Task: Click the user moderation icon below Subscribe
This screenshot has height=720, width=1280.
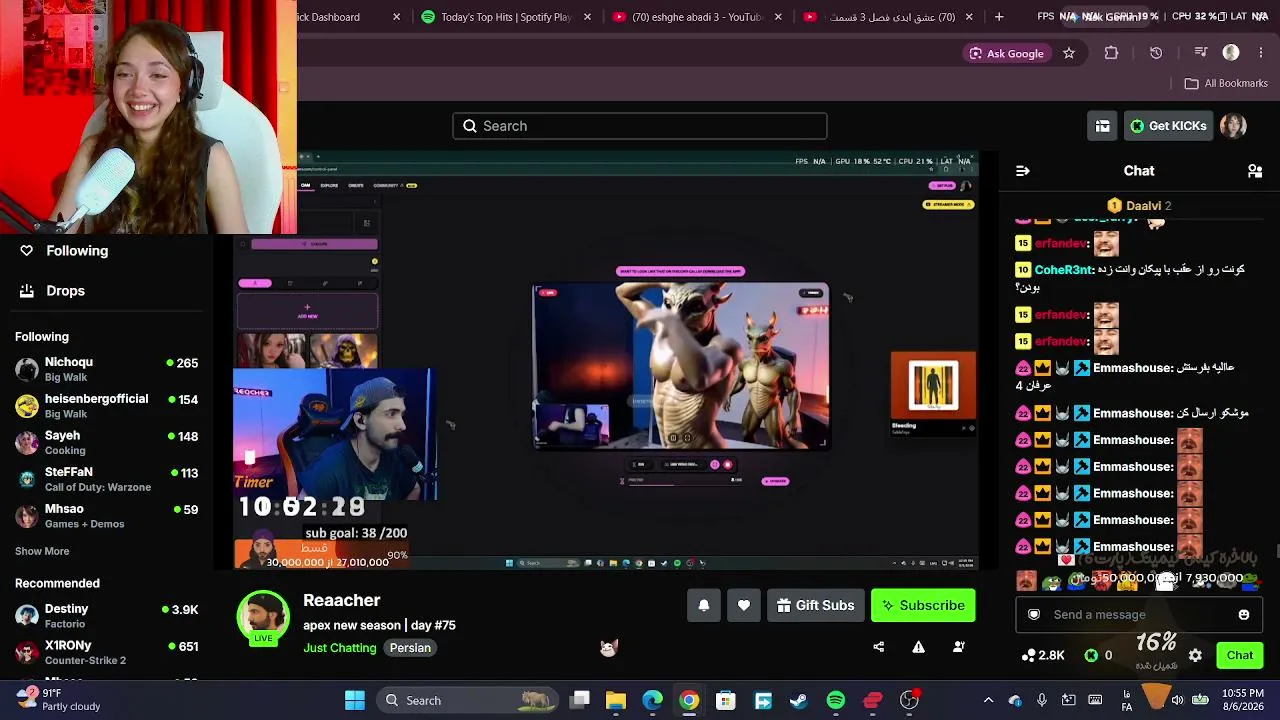Action: (x=958, y=647)
